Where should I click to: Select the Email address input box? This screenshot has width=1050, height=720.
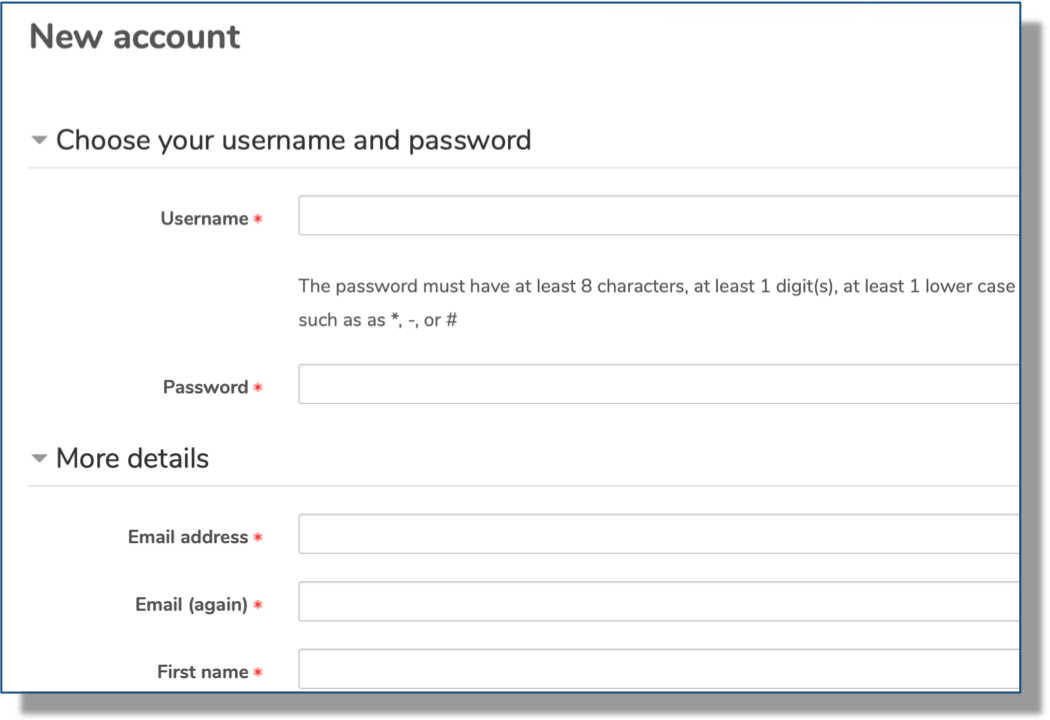tap(659, 534)
